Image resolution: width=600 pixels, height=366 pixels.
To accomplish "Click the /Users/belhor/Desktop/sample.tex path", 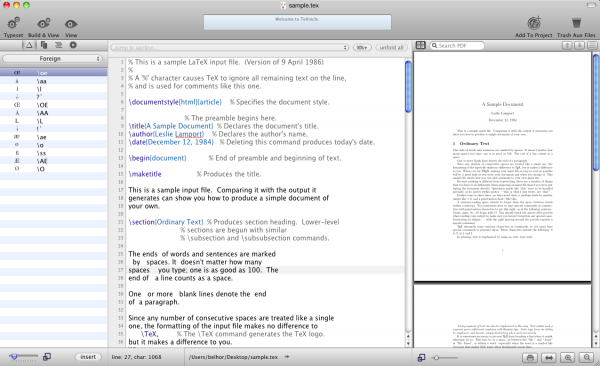I will click(233, 357).
